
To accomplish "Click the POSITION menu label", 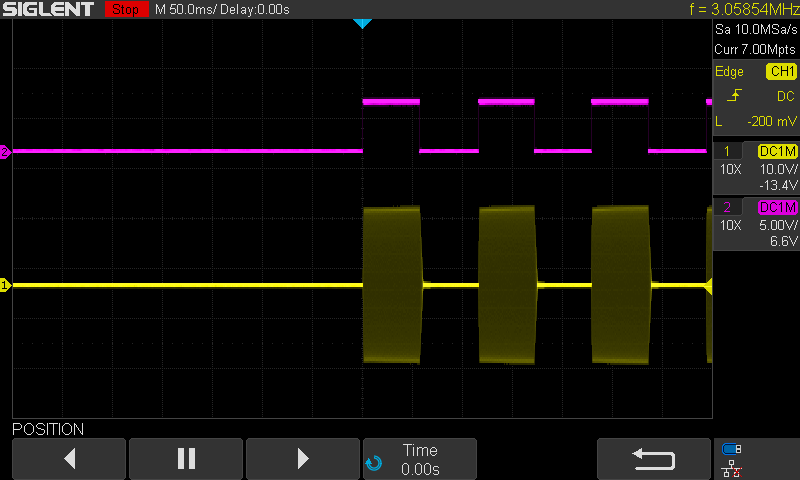I will (x=48, y=430).
